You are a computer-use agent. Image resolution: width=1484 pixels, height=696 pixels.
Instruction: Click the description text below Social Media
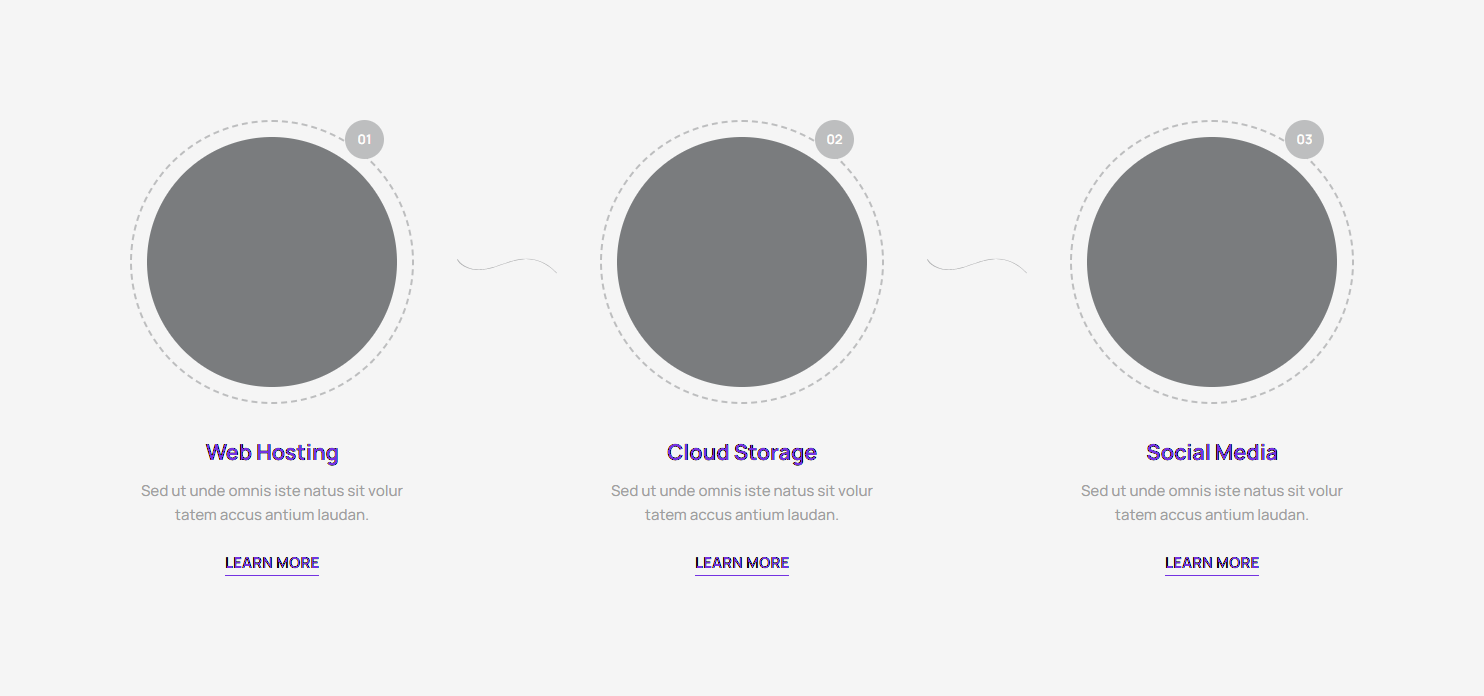[1212, 503]
